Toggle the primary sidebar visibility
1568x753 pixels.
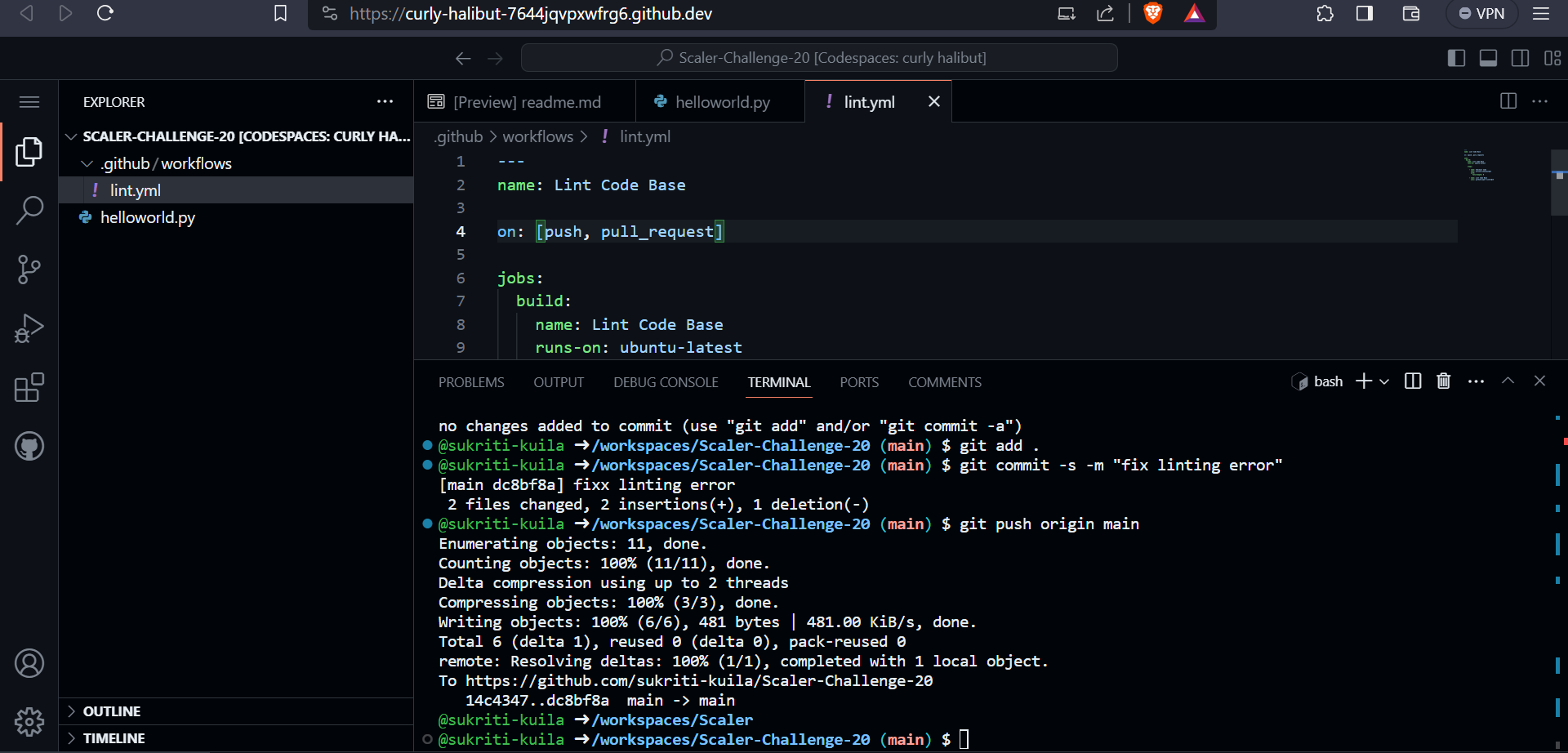coord(1456,57)
